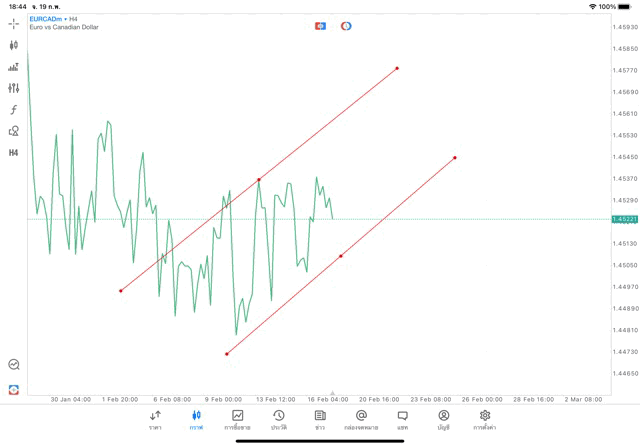Open the ข่าว (News) tab
The image size is (640, 447).
[x=320, y=419]
